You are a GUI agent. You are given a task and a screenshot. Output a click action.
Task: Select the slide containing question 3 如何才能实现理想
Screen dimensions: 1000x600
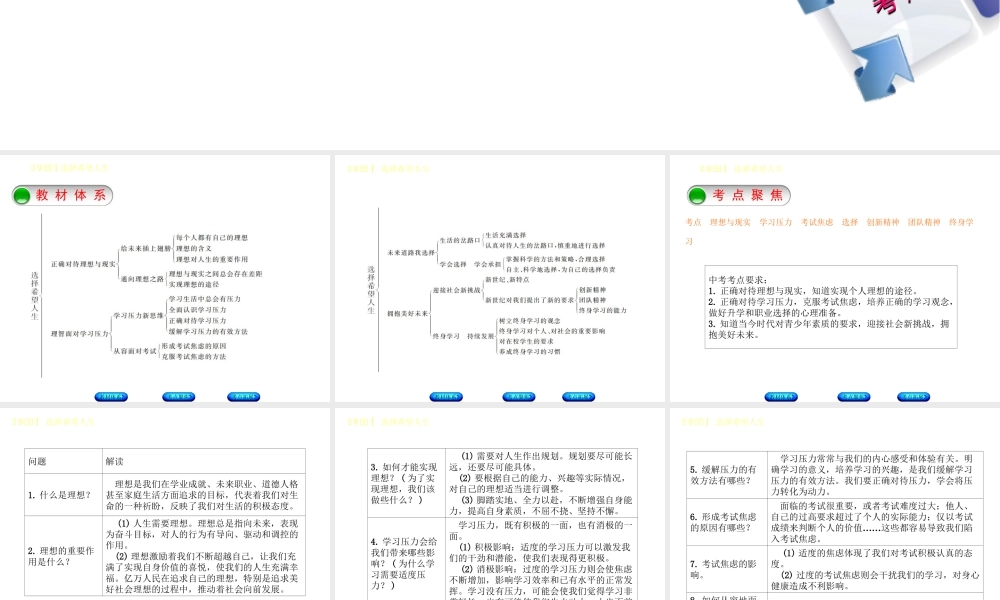[x=499, y=504]
